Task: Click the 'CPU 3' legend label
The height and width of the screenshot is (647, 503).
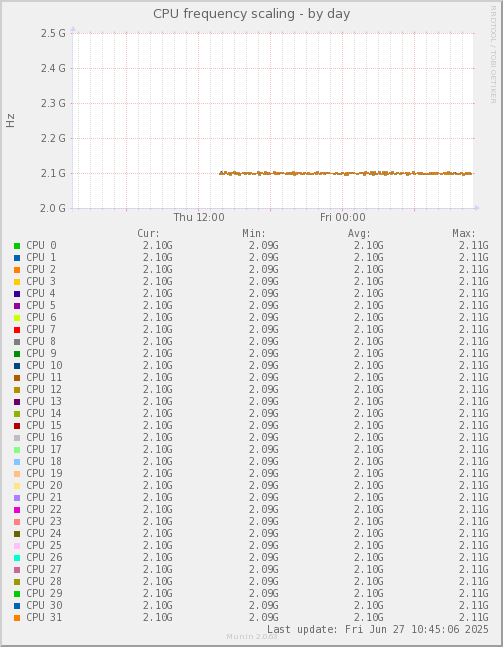Action: coord(41,281)
